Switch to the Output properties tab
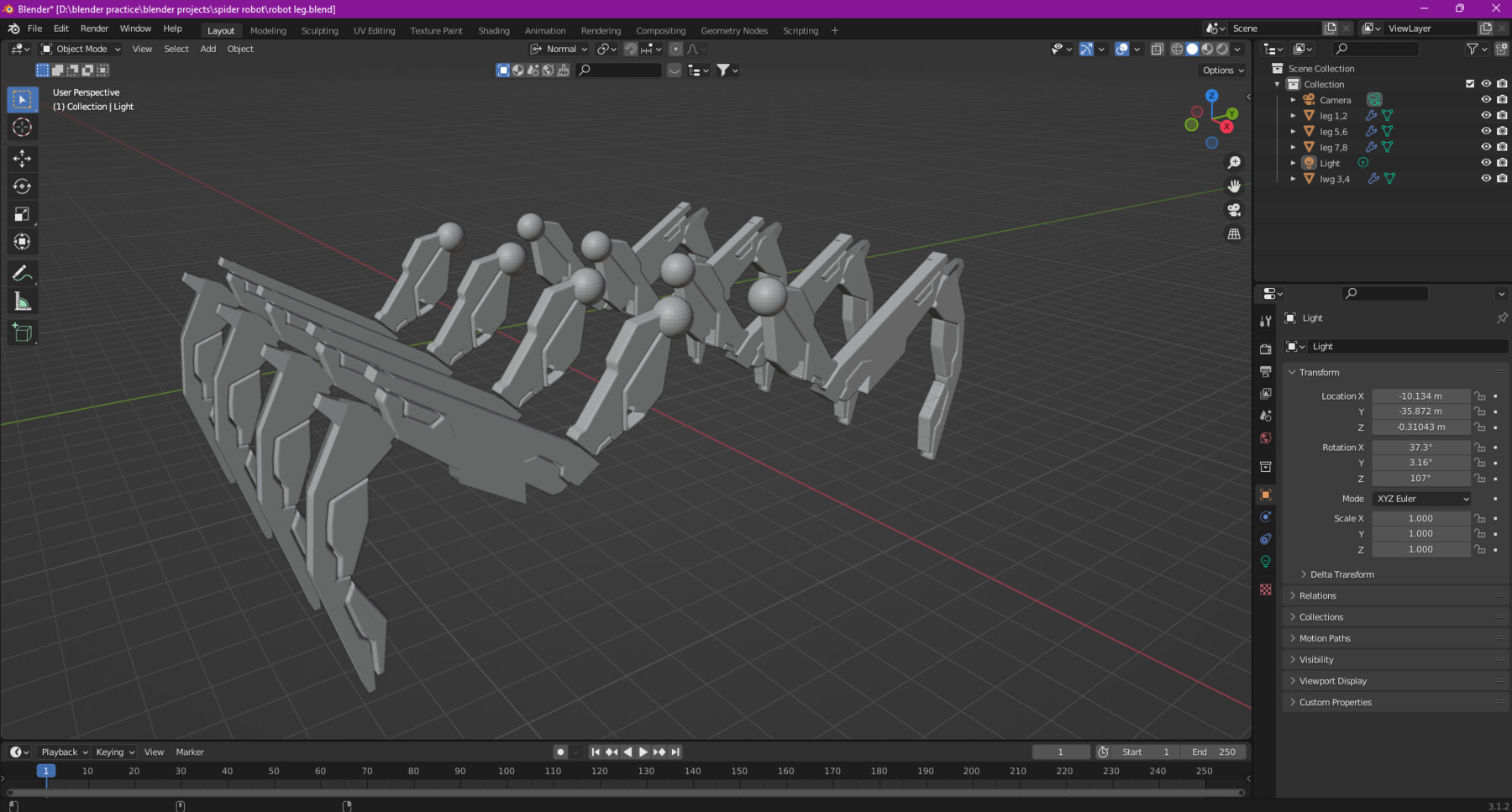This screenshot has height=812, width=1512. click(x=1266, y=370)
